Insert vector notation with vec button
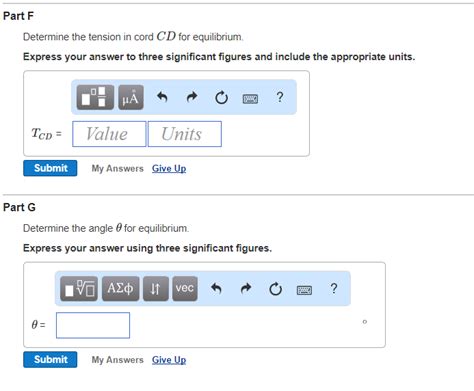The image size is (474, 391). 185,289
